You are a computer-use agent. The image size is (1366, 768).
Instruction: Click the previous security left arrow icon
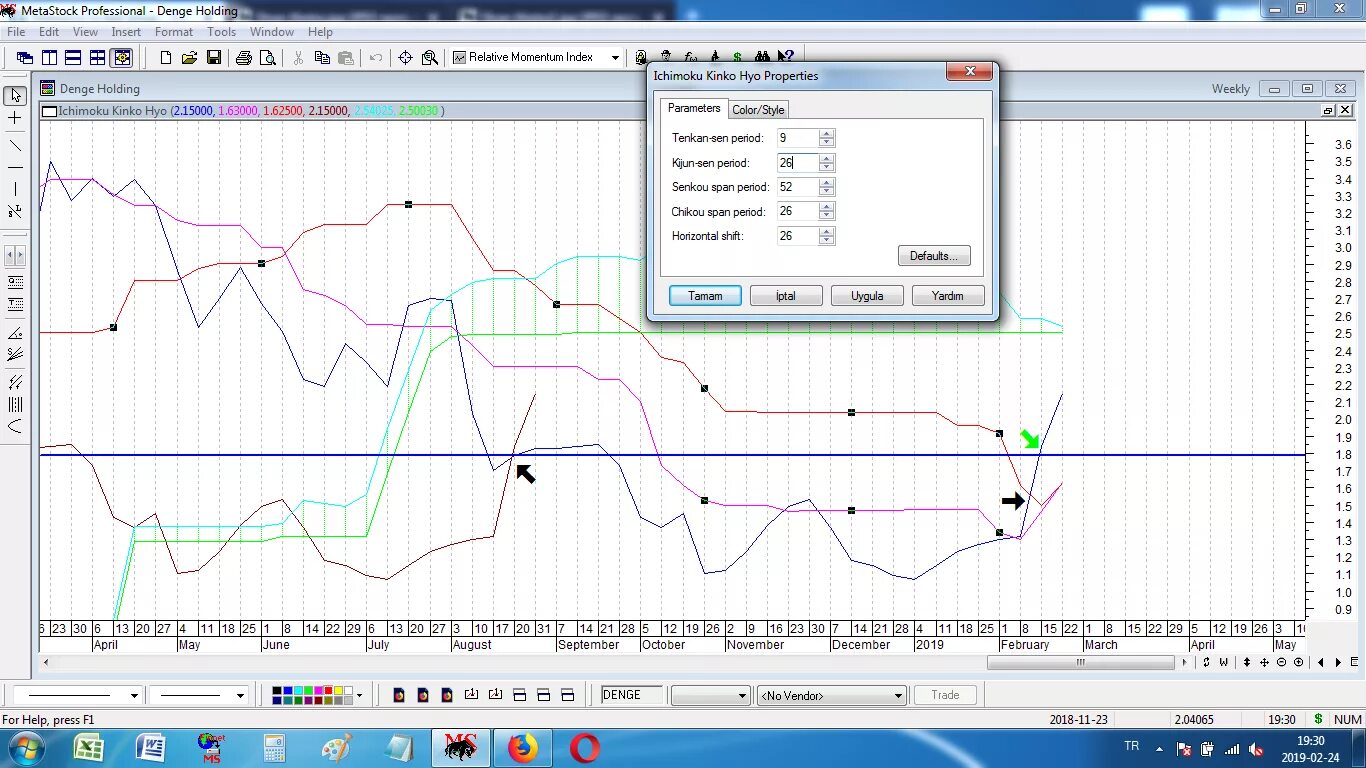pos(1321,662)
